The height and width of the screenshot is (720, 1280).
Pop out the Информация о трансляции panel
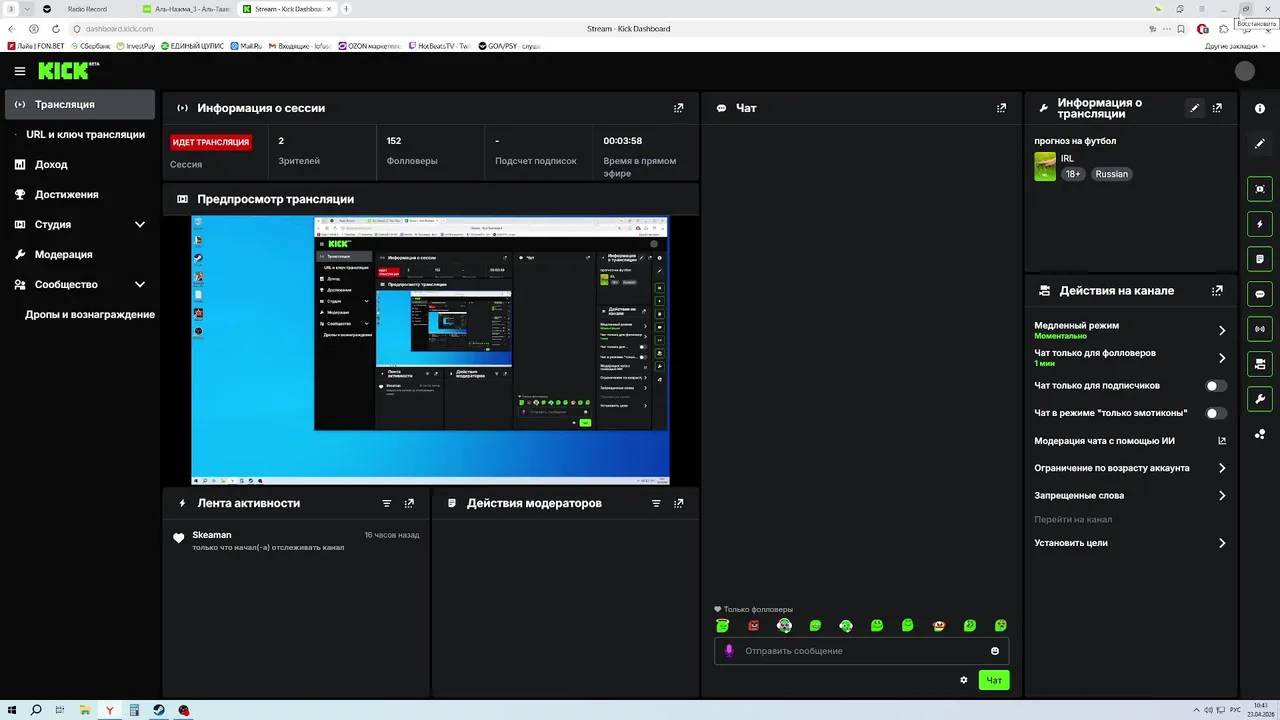(x=1217, y=108)
